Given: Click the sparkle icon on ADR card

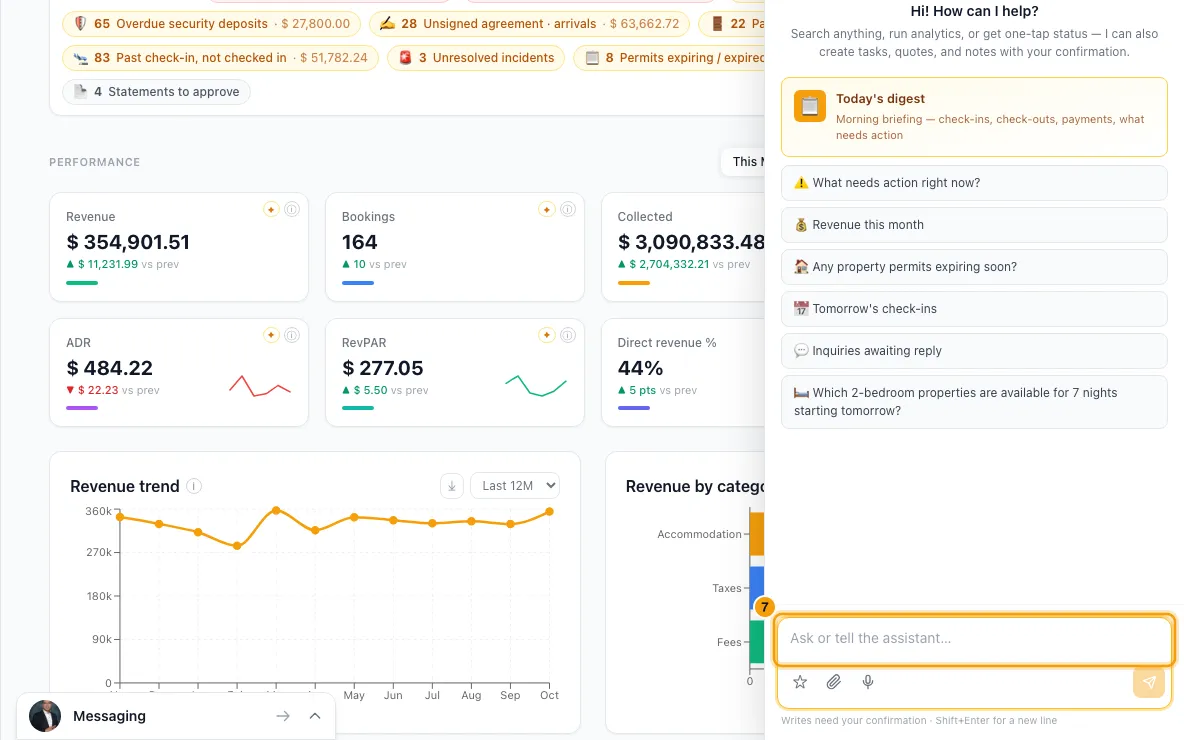Looking at the screenshot, I should click(x=271, y=335).
